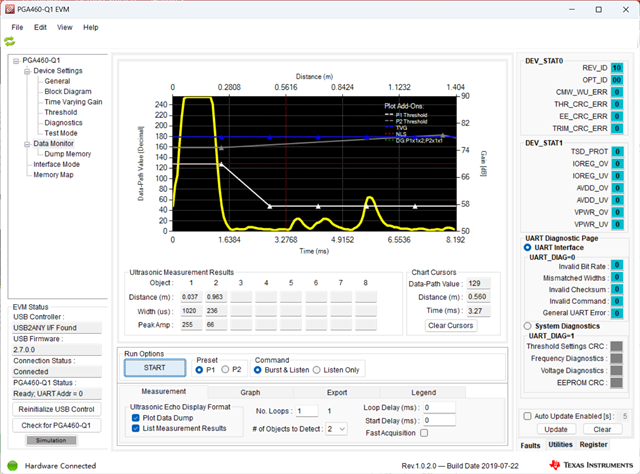Click the EEPROM CRC gray indicator
Image resolution: width=640 pixels, height=474 pixels.
616,383
